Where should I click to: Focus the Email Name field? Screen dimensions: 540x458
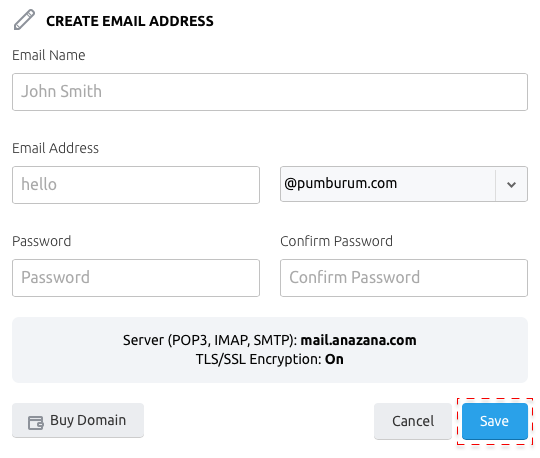(x=270, y=92)
